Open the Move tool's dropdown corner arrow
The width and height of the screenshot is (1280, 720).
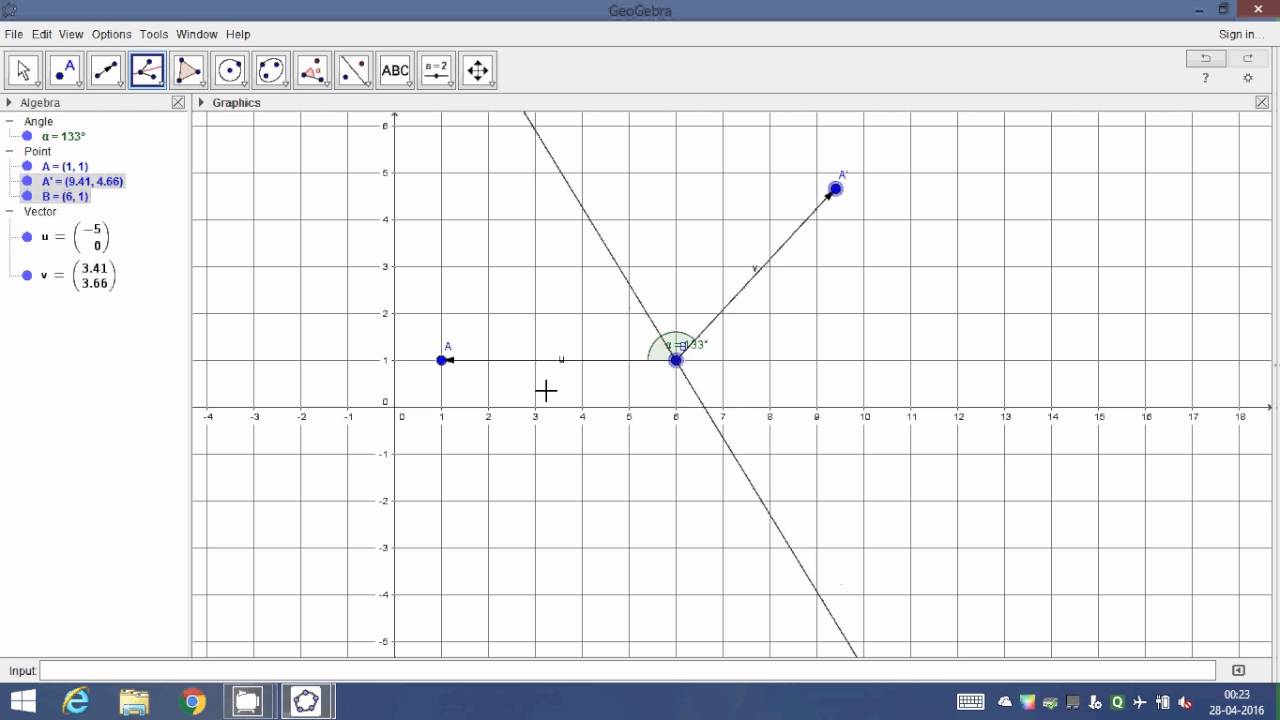coord(37,84)
